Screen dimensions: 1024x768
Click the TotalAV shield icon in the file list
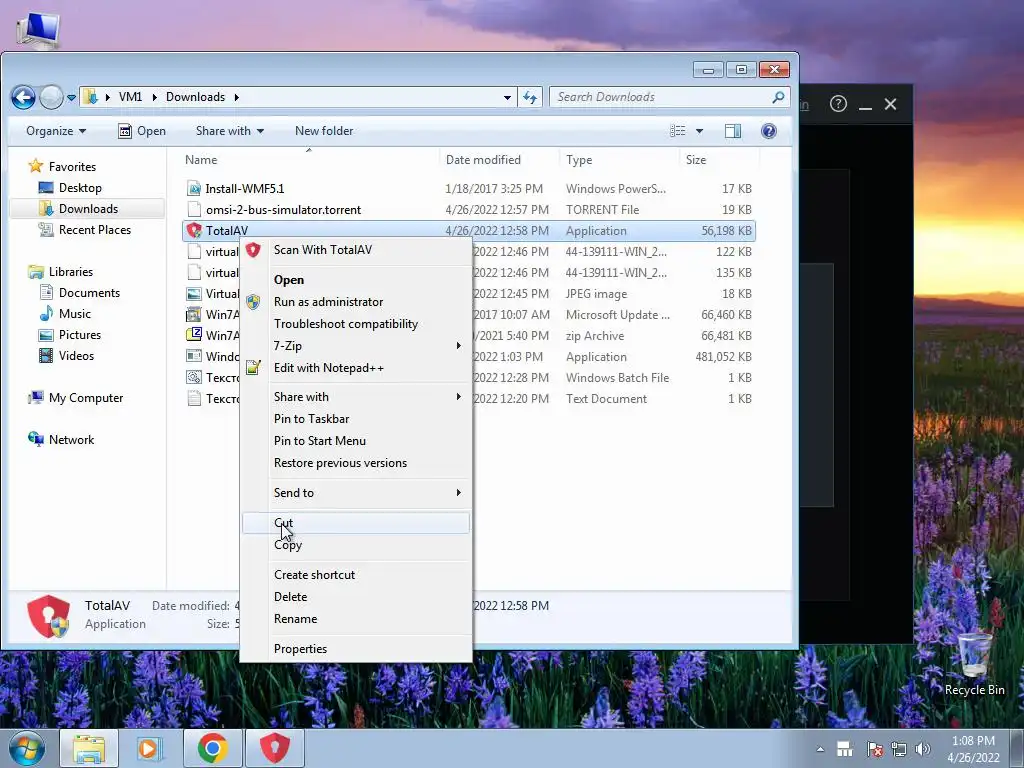194,231
